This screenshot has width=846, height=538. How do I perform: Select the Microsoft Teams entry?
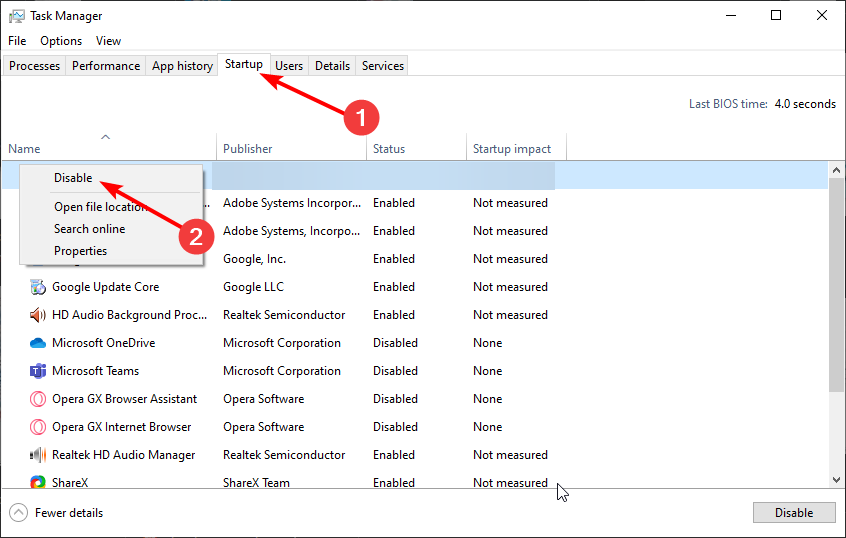(x=95, y=371)
